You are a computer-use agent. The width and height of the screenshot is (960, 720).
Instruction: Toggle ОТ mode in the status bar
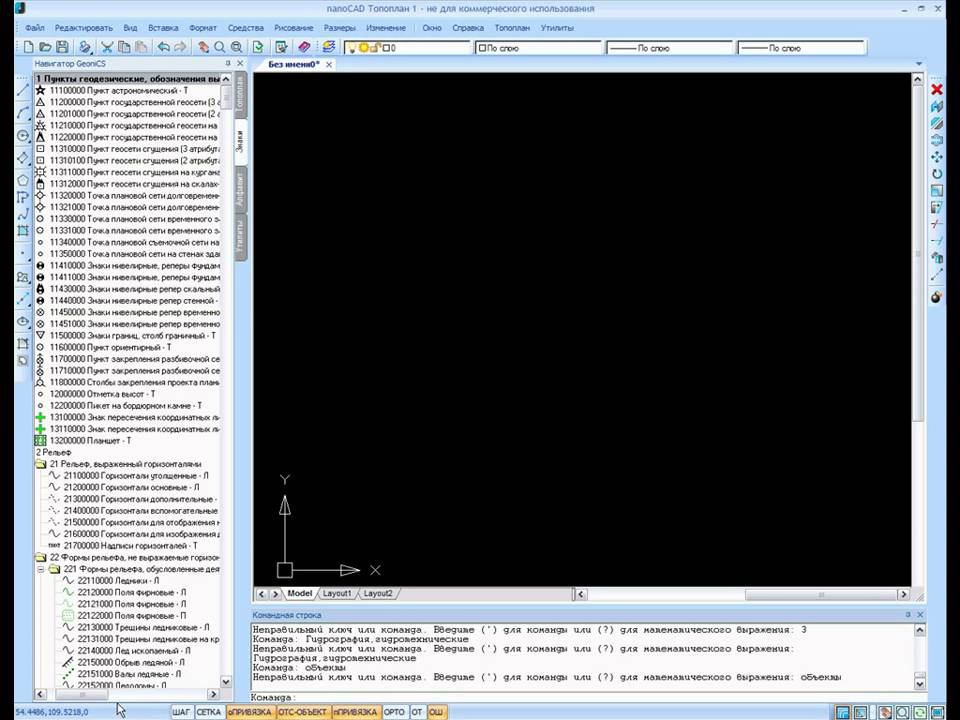(417, 712)
